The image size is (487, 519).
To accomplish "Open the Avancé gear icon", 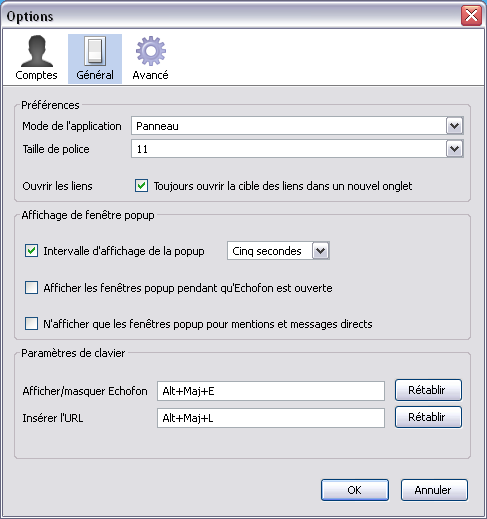I will coord(151,51).
